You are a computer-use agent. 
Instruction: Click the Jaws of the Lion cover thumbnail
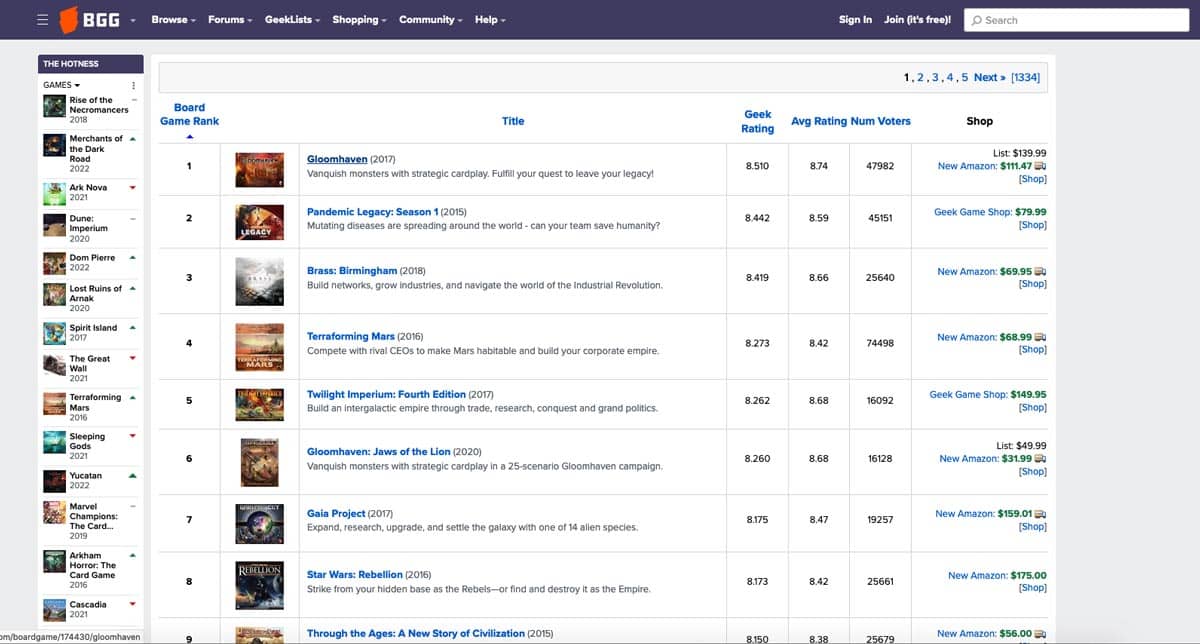pyautogui.click(x=259, y=462)
